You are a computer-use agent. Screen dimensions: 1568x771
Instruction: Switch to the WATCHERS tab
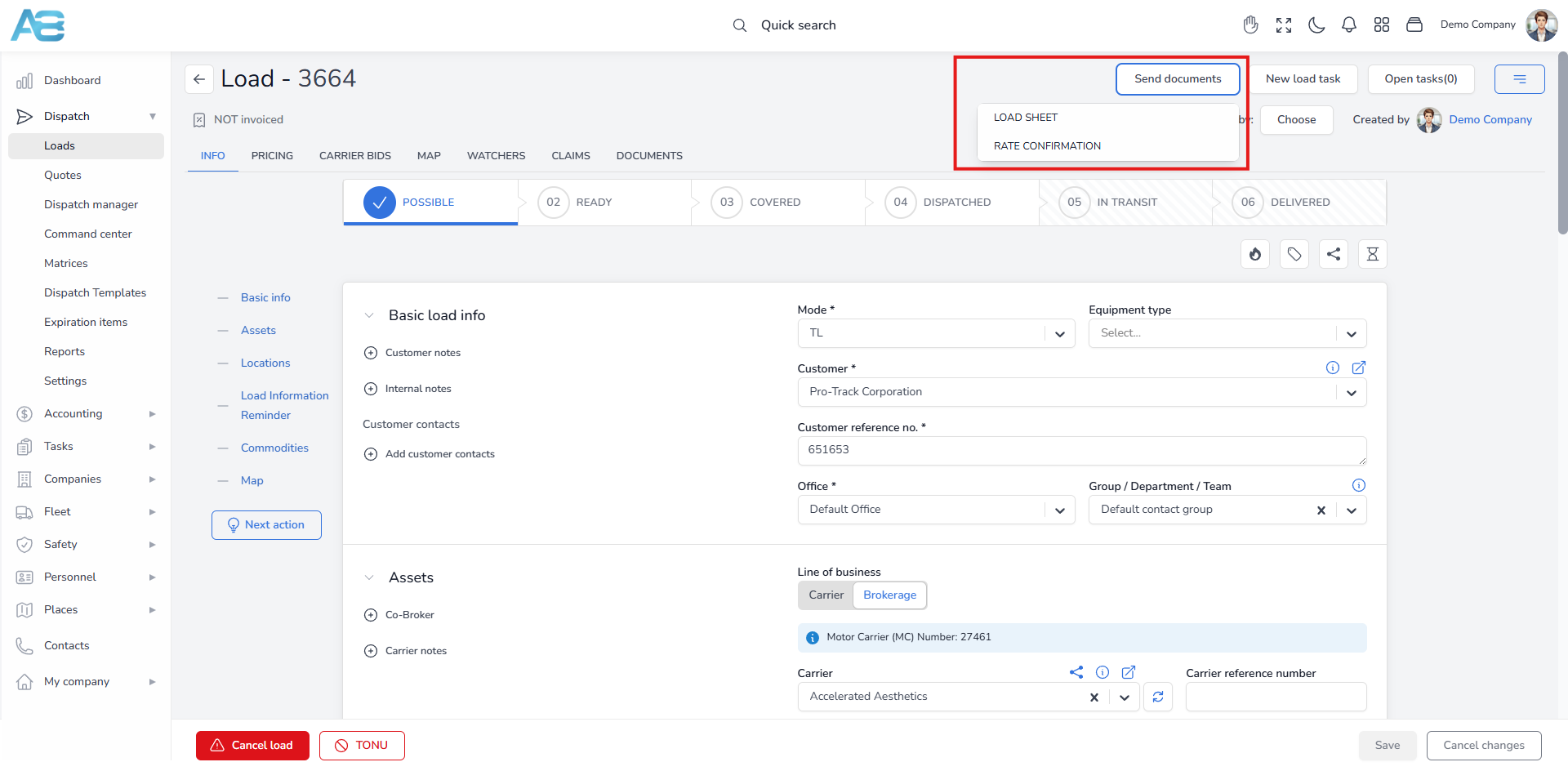click(x=496, y=156)
